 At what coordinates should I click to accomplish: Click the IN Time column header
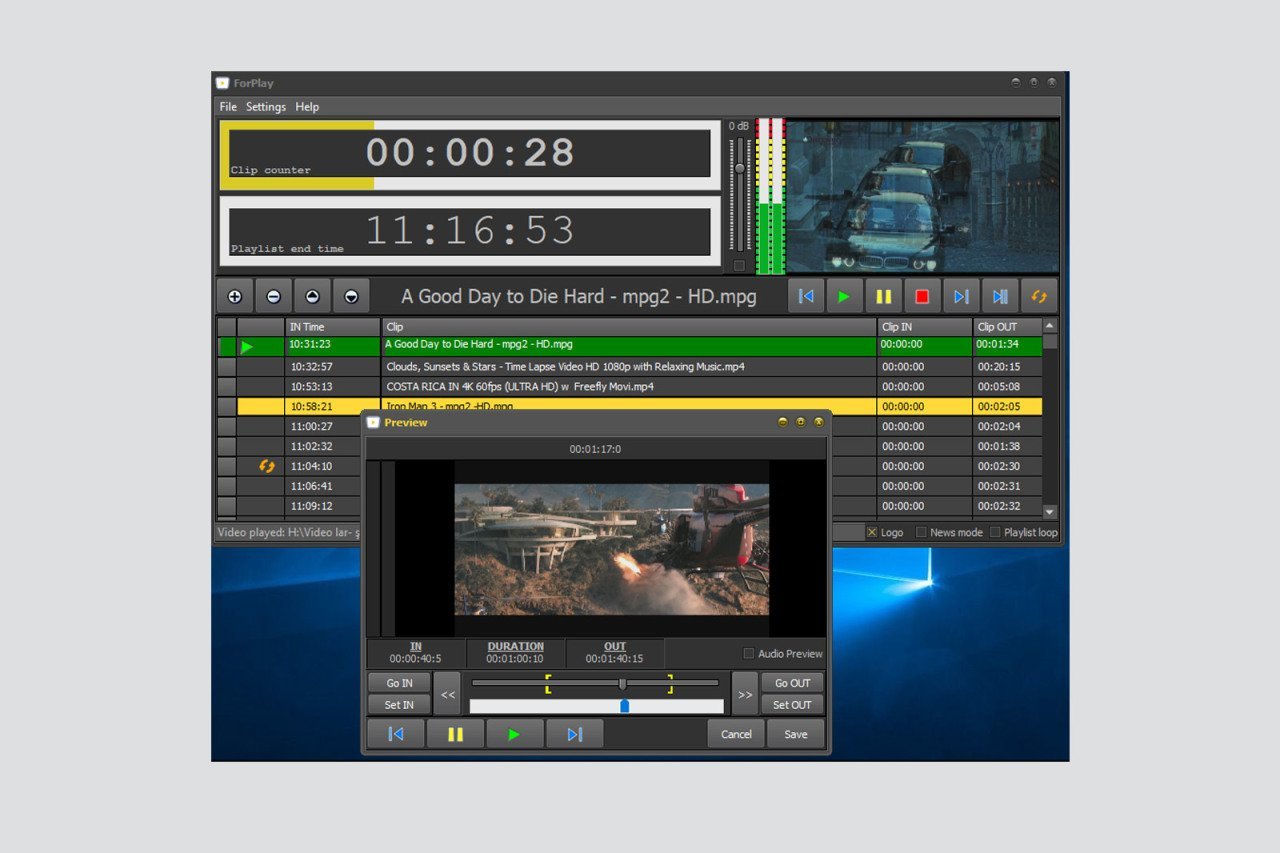click(x=333, y=327)
